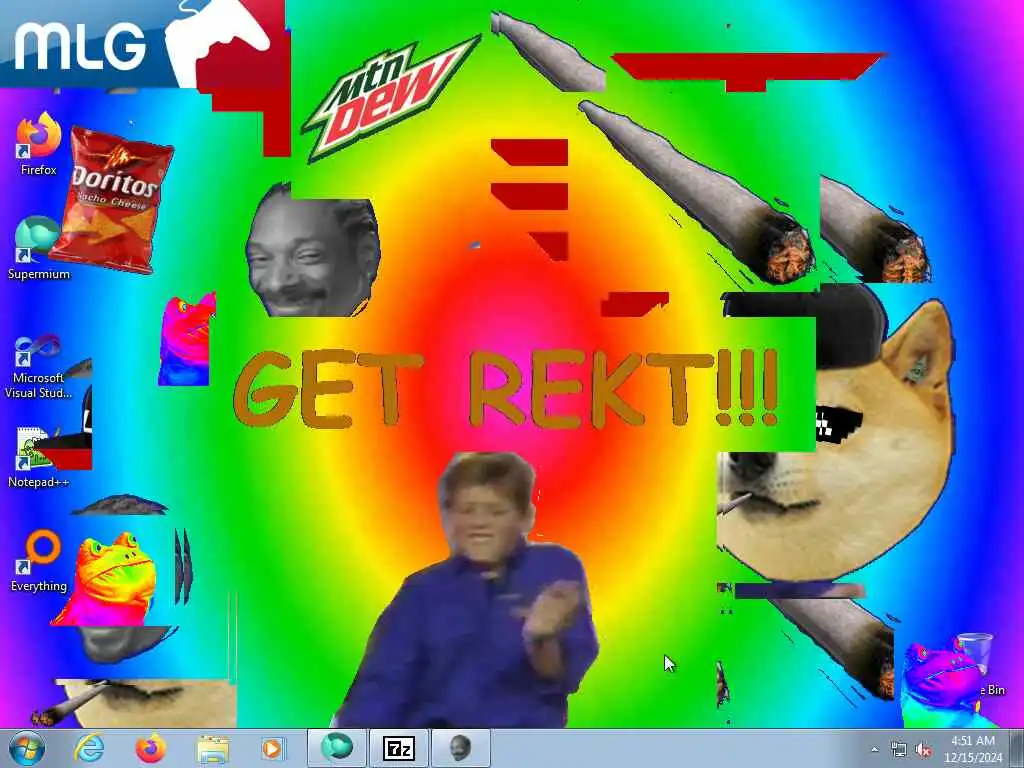Click the muted volume tray icon

pyautogui.click(x=923, y=750)
